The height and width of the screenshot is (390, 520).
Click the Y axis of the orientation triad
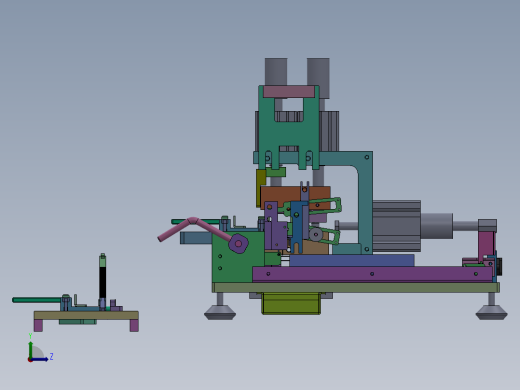click(x=31, y=350)
